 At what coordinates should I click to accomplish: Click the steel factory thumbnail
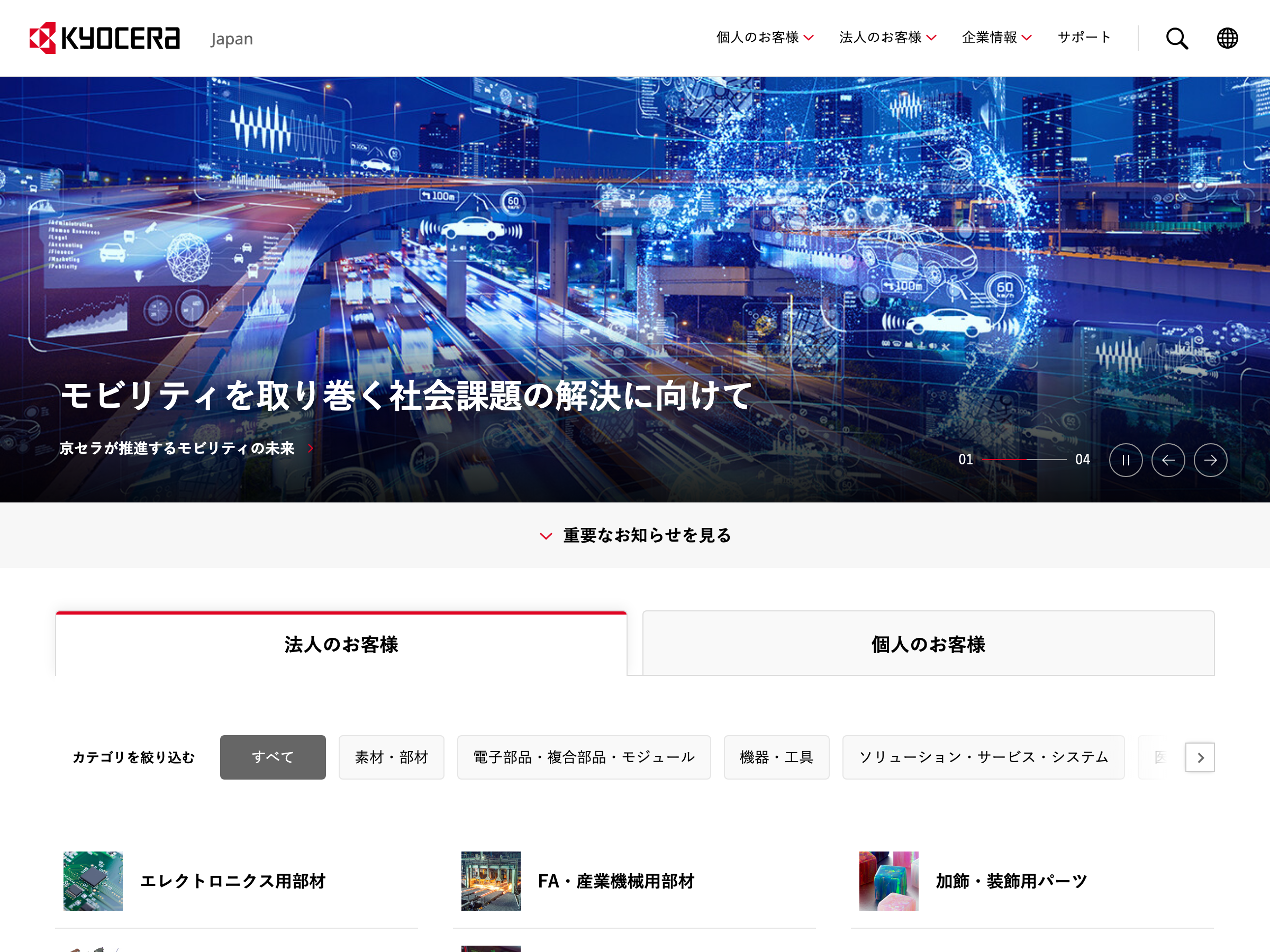(x=491, y=881)
